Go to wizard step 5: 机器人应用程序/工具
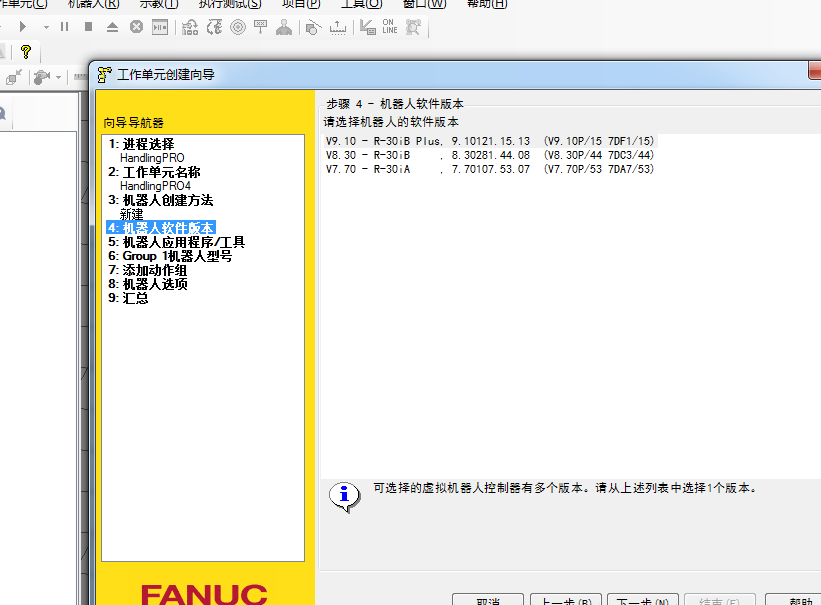Screen dimensions: 821x605 176,242
